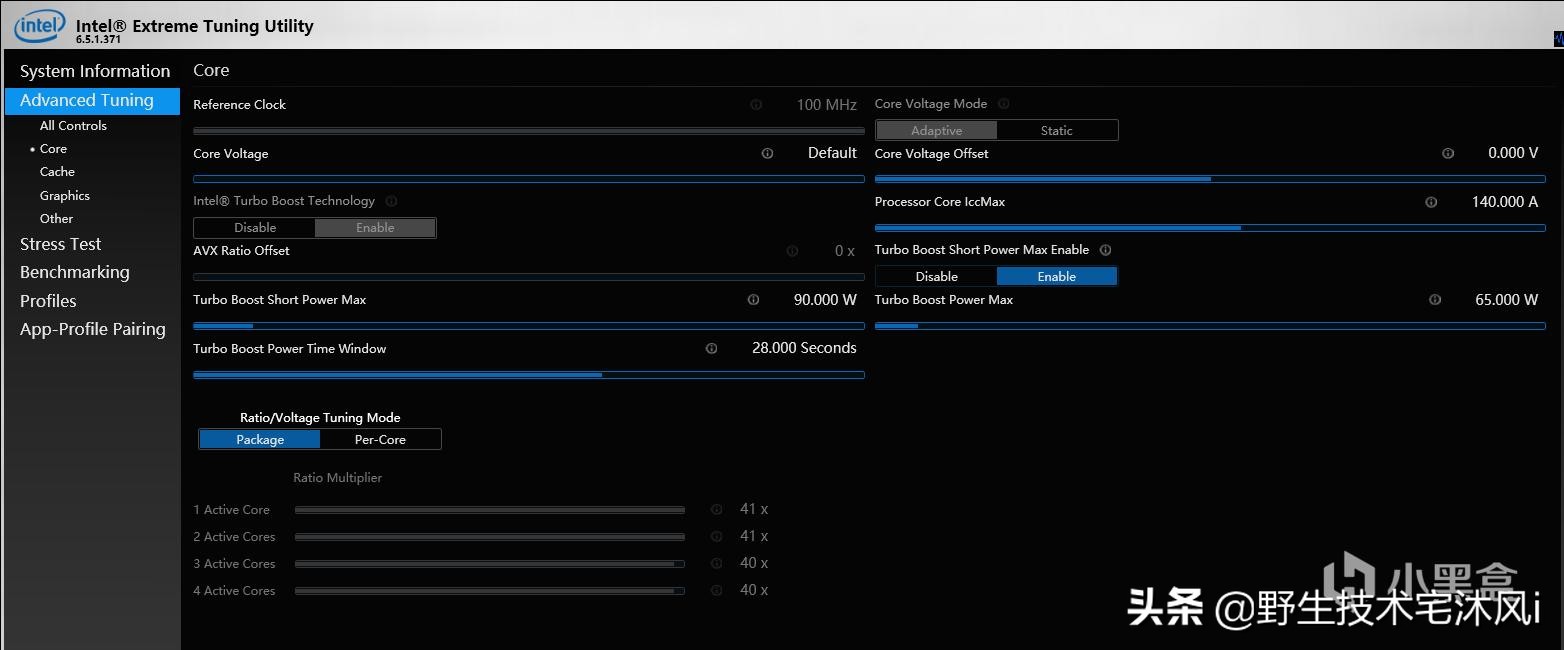Click info icon for Turbo Boost Short Power Max
This screenshot has height=650, width=1564.
(x=753, y=300)
